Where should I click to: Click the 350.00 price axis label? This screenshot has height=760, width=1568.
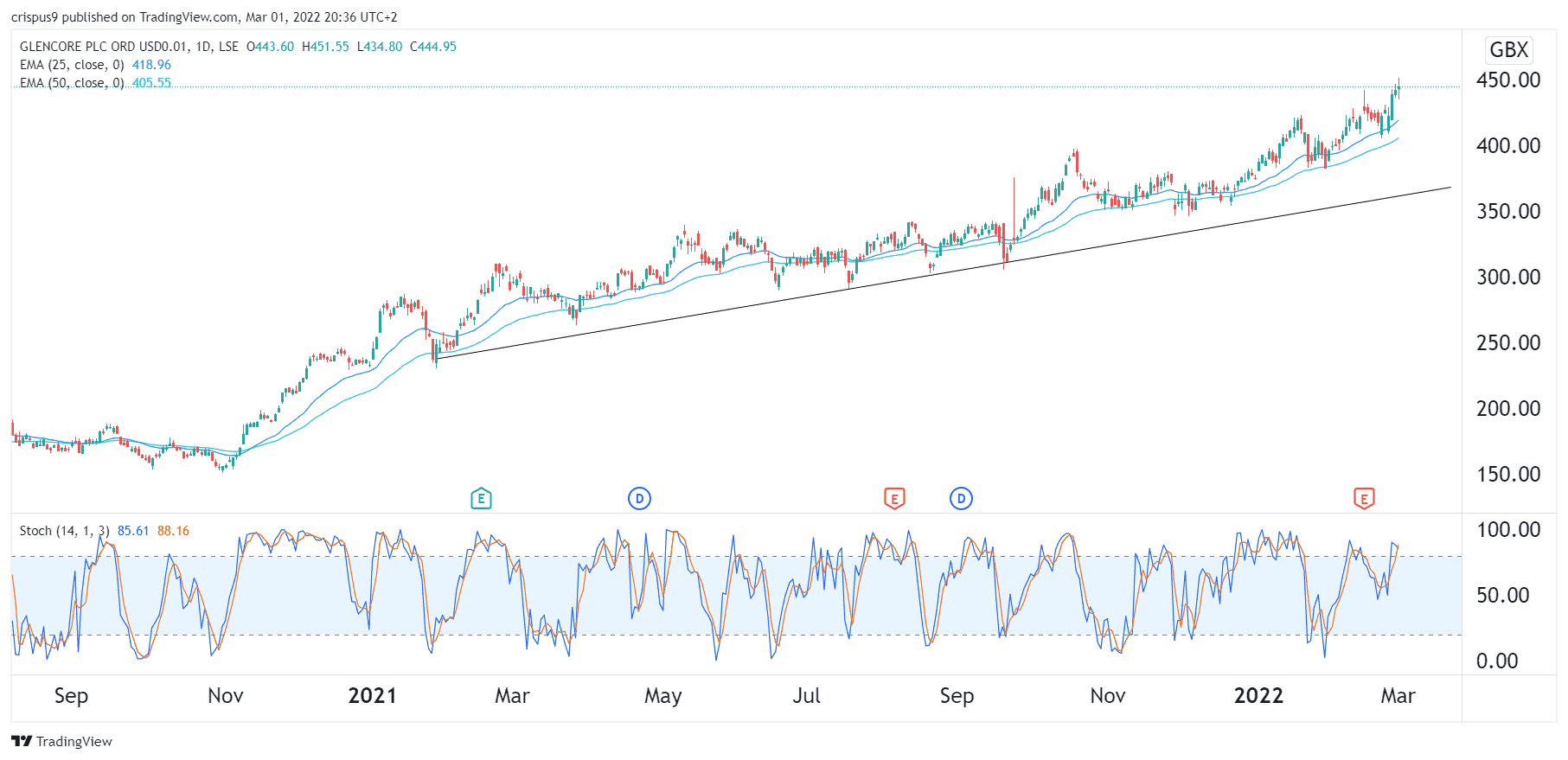point(1508,211)
